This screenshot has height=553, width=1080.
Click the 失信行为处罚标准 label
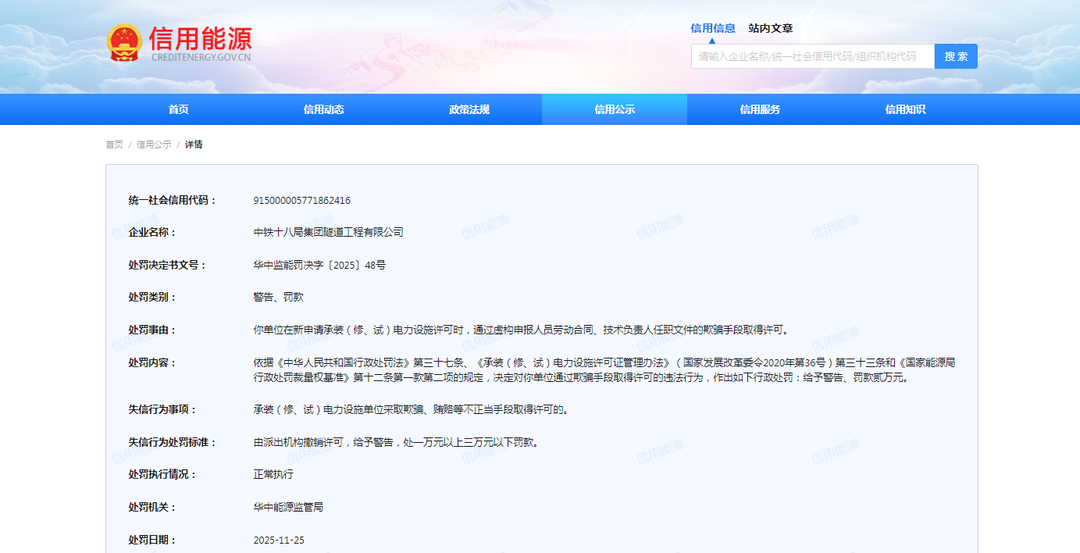point(172,442)
